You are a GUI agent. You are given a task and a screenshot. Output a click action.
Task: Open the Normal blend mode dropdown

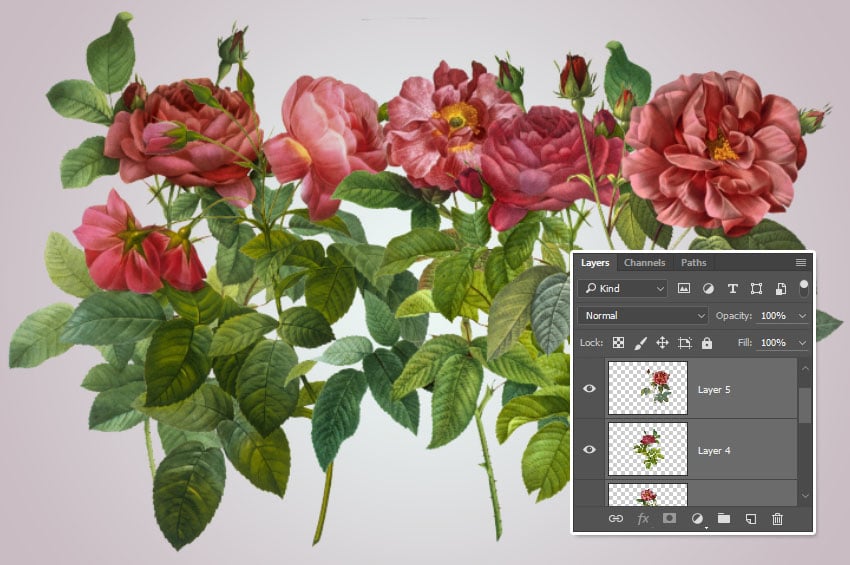pyautogui.click(x=643, y=316)
